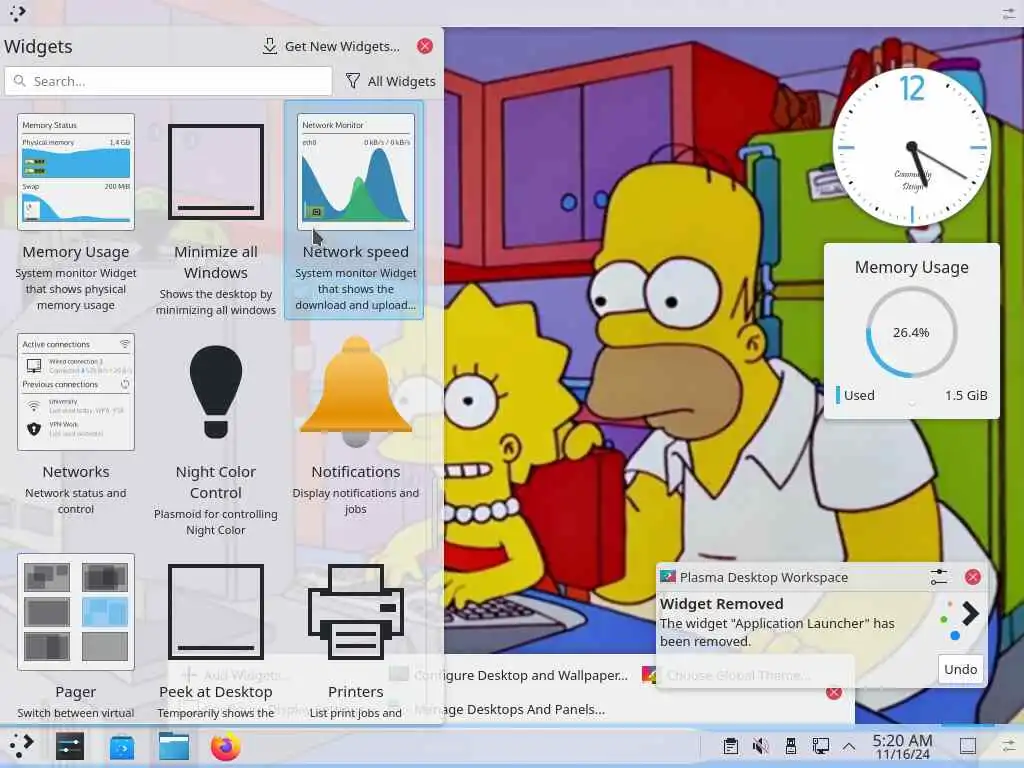This screenshot has height=768, width=1024.
Task: Select the Pager widget icon
Action: (x=76, y=612)
